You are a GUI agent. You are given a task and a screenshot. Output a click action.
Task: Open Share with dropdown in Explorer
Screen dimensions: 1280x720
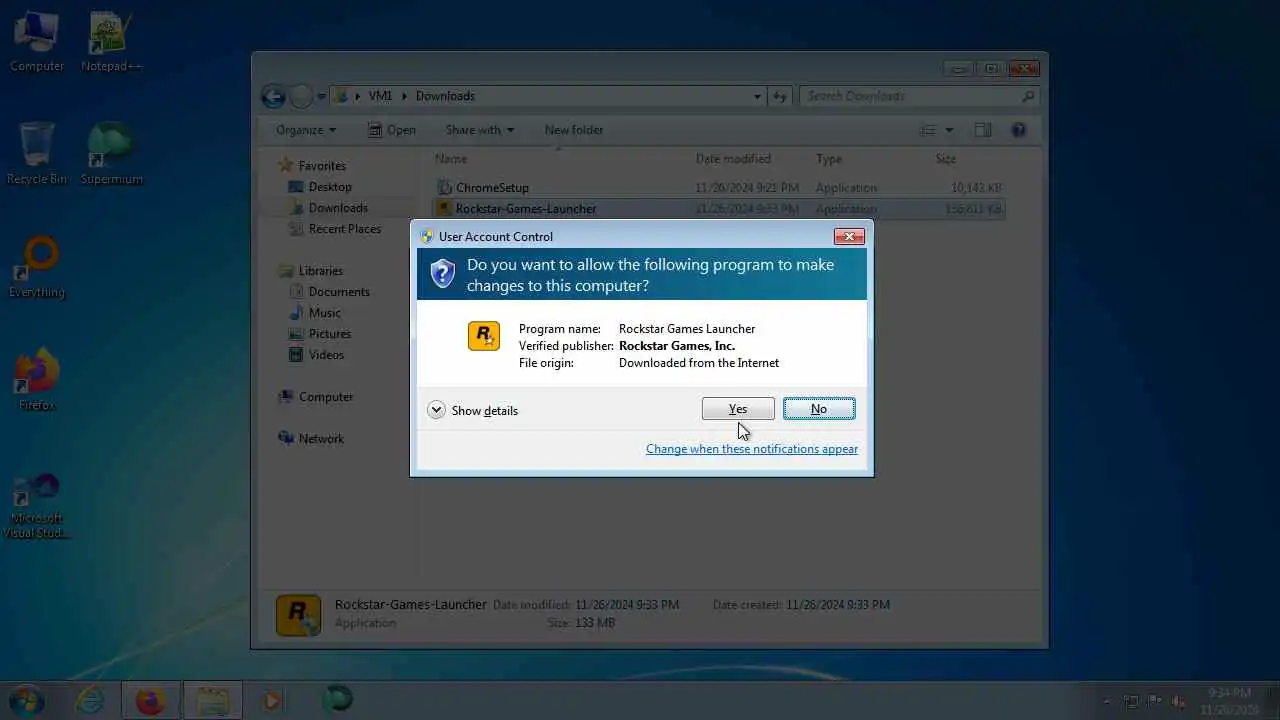[480, 130]
